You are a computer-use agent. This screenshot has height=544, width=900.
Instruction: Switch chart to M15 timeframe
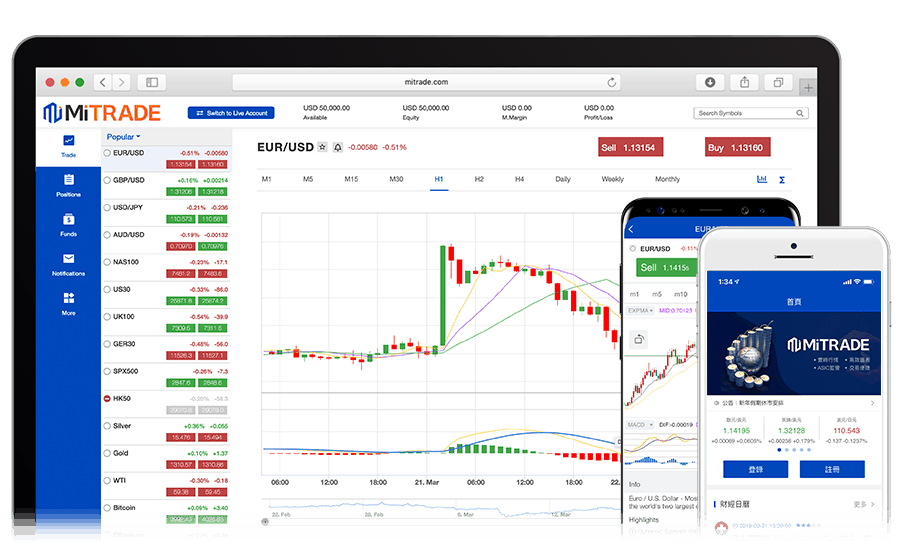click(351, 179)
